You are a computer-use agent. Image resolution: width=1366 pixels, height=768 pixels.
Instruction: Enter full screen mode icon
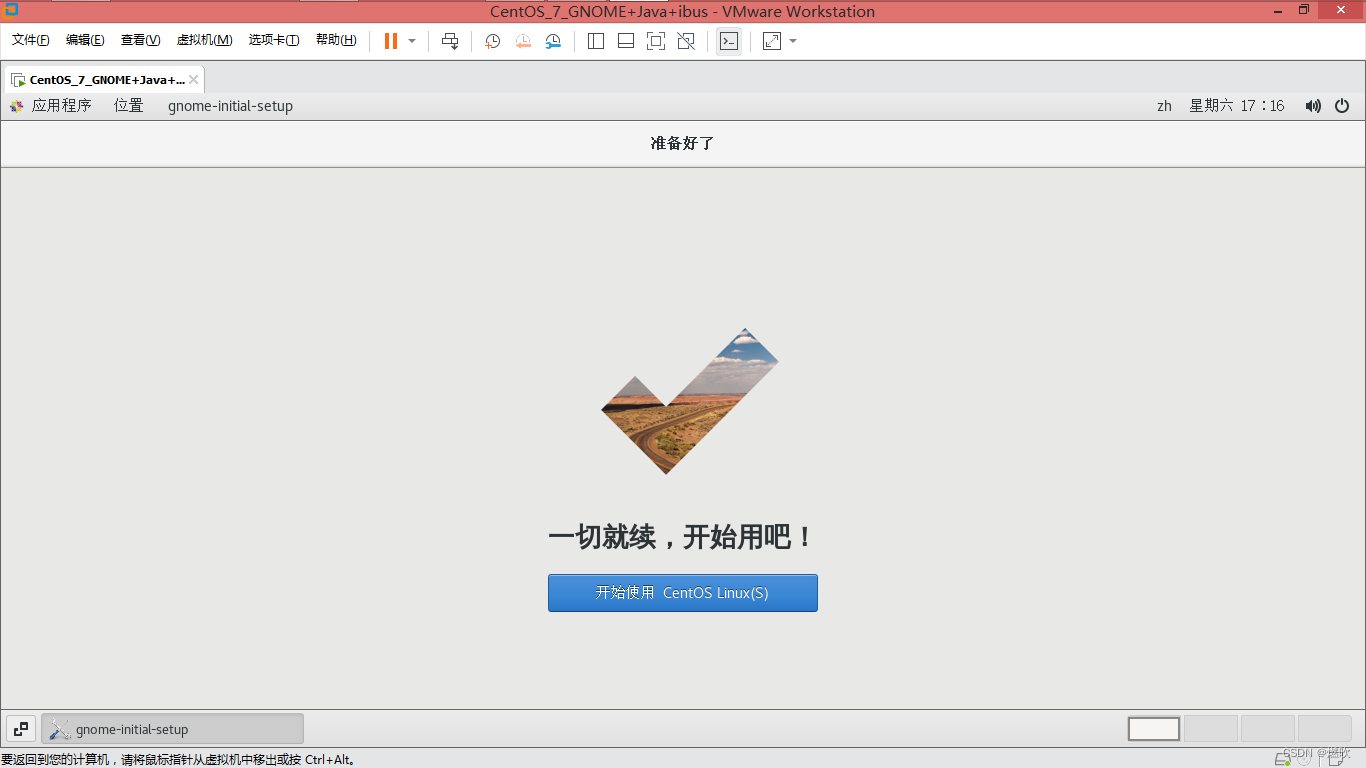pyautogui.click(x=656, y=41)
